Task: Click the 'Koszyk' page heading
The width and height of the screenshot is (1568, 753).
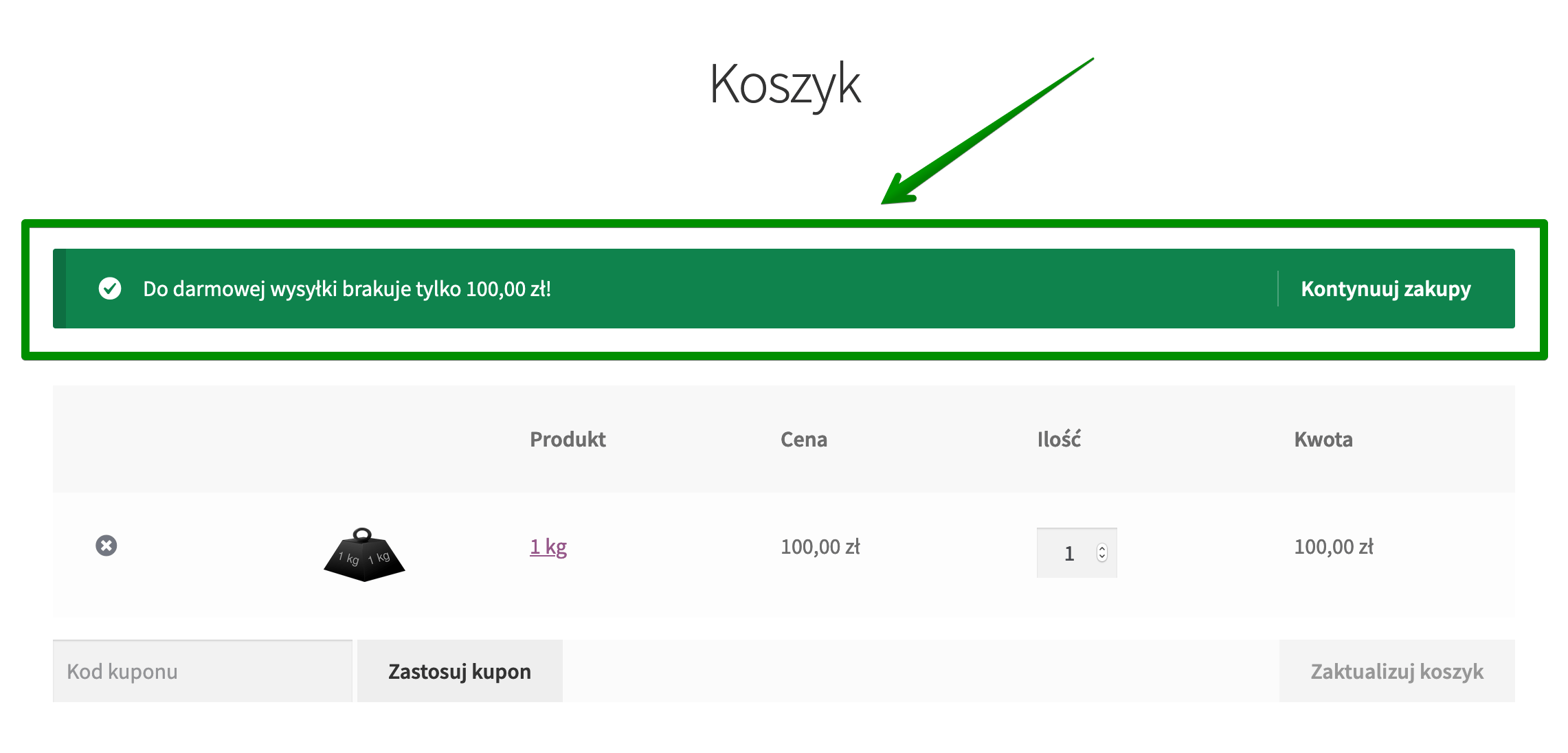Action: 785,85
